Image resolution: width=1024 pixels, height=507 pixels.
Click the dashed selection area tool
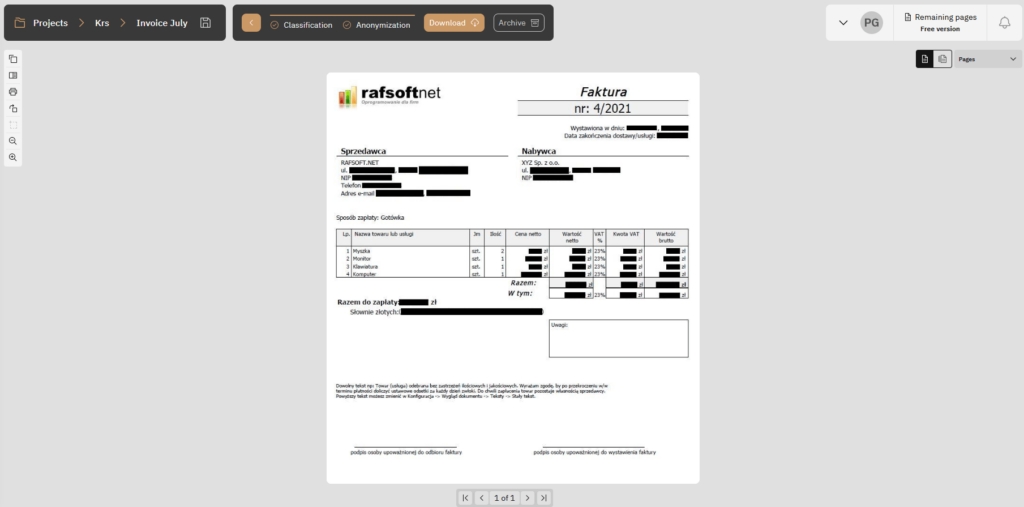(13, 125)
